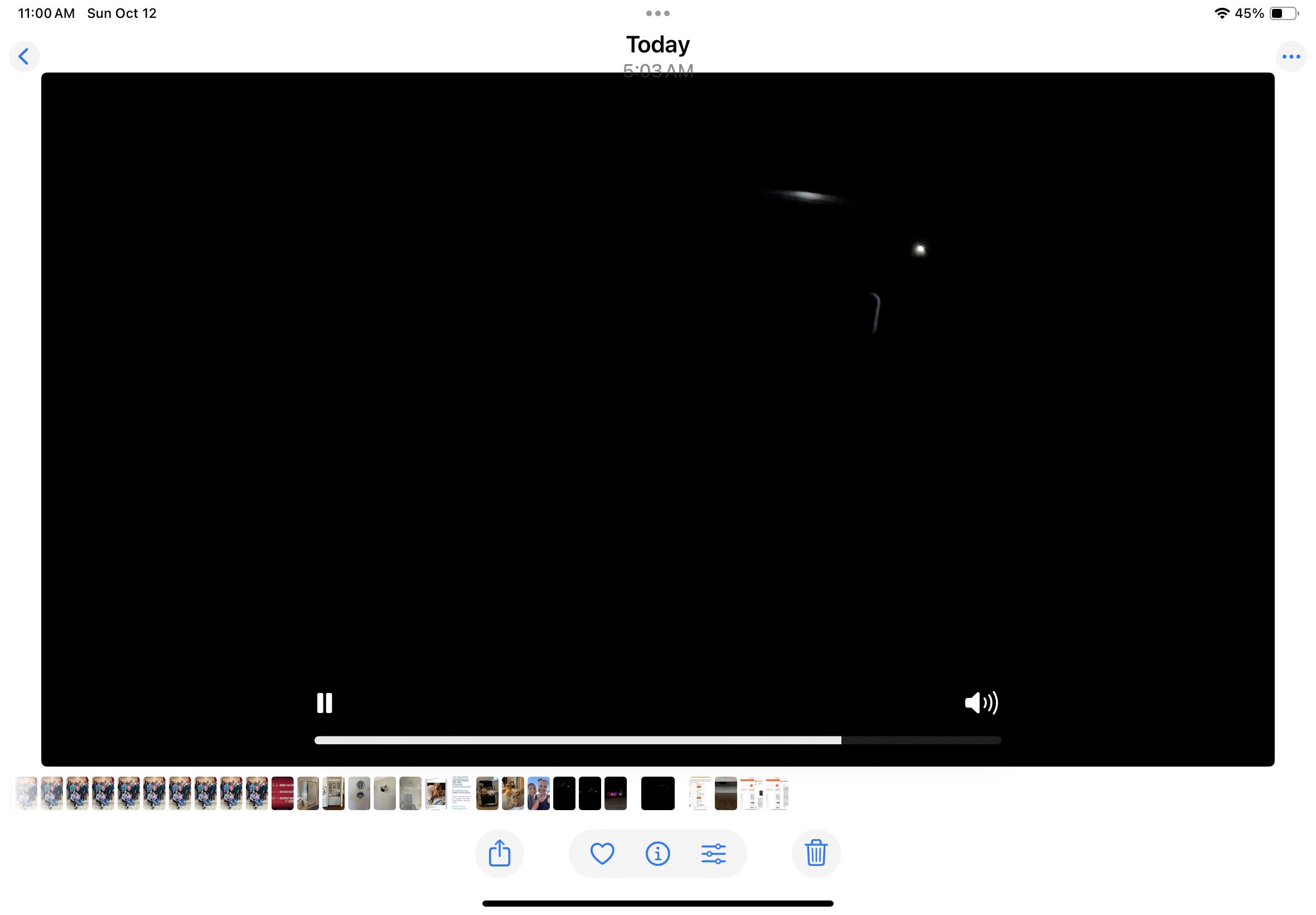Open the edit adjustments sliders icon
1316x915 pixels.
coord(713,853)
